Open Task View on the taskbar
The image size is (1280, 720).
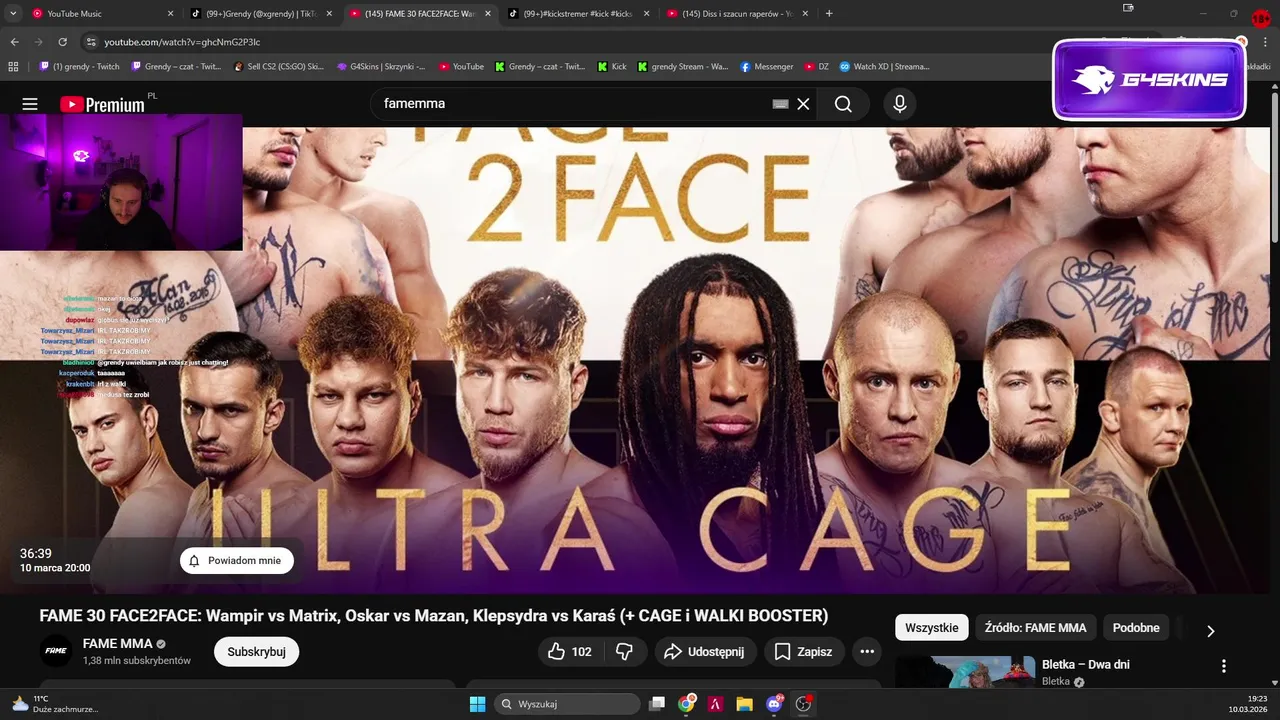coord(657,704)
